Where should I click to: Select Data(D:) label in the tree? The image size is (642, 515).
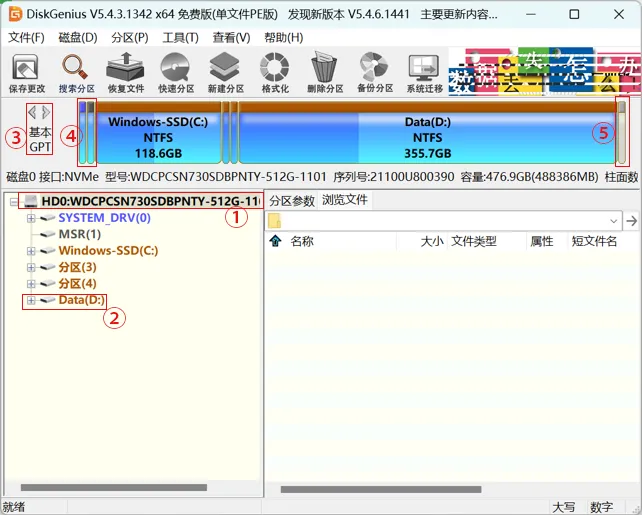(x=81, y=300)
